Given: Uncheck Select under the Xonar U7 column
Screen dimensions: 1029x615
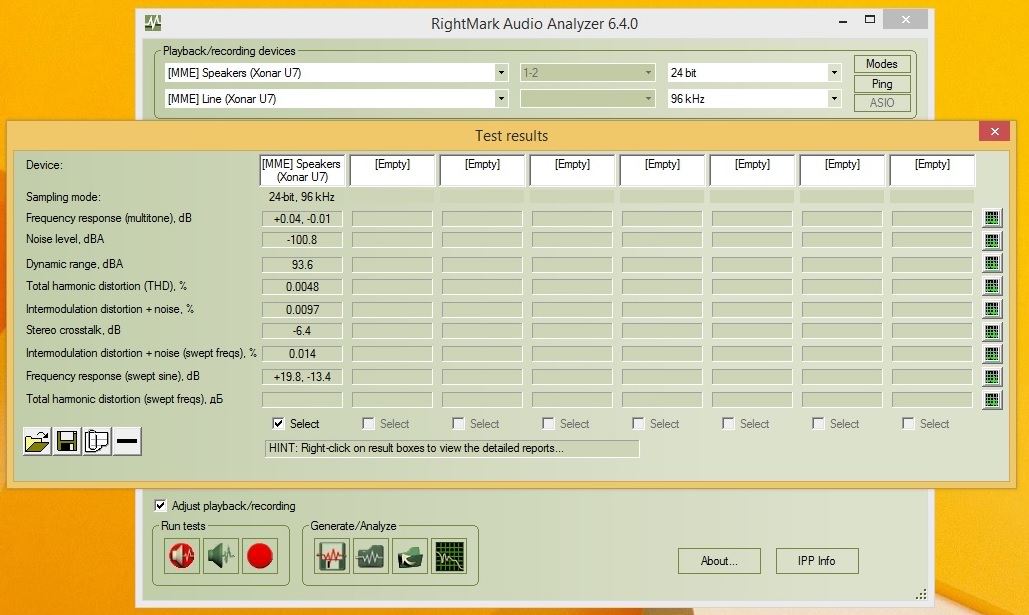Looking at the screenshot, I should click(278, 424).
